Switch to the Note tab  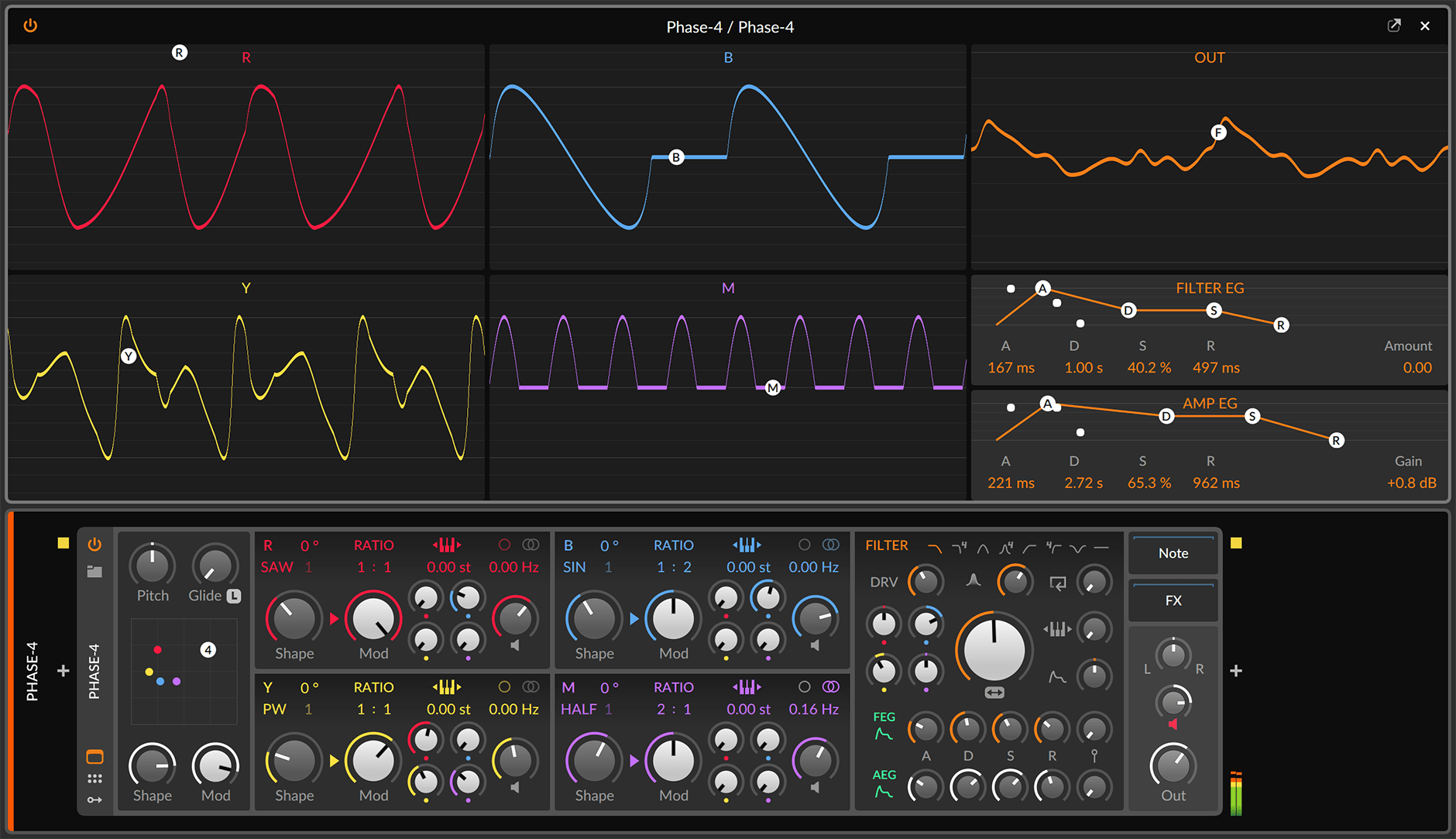[x=1173, y=553]
